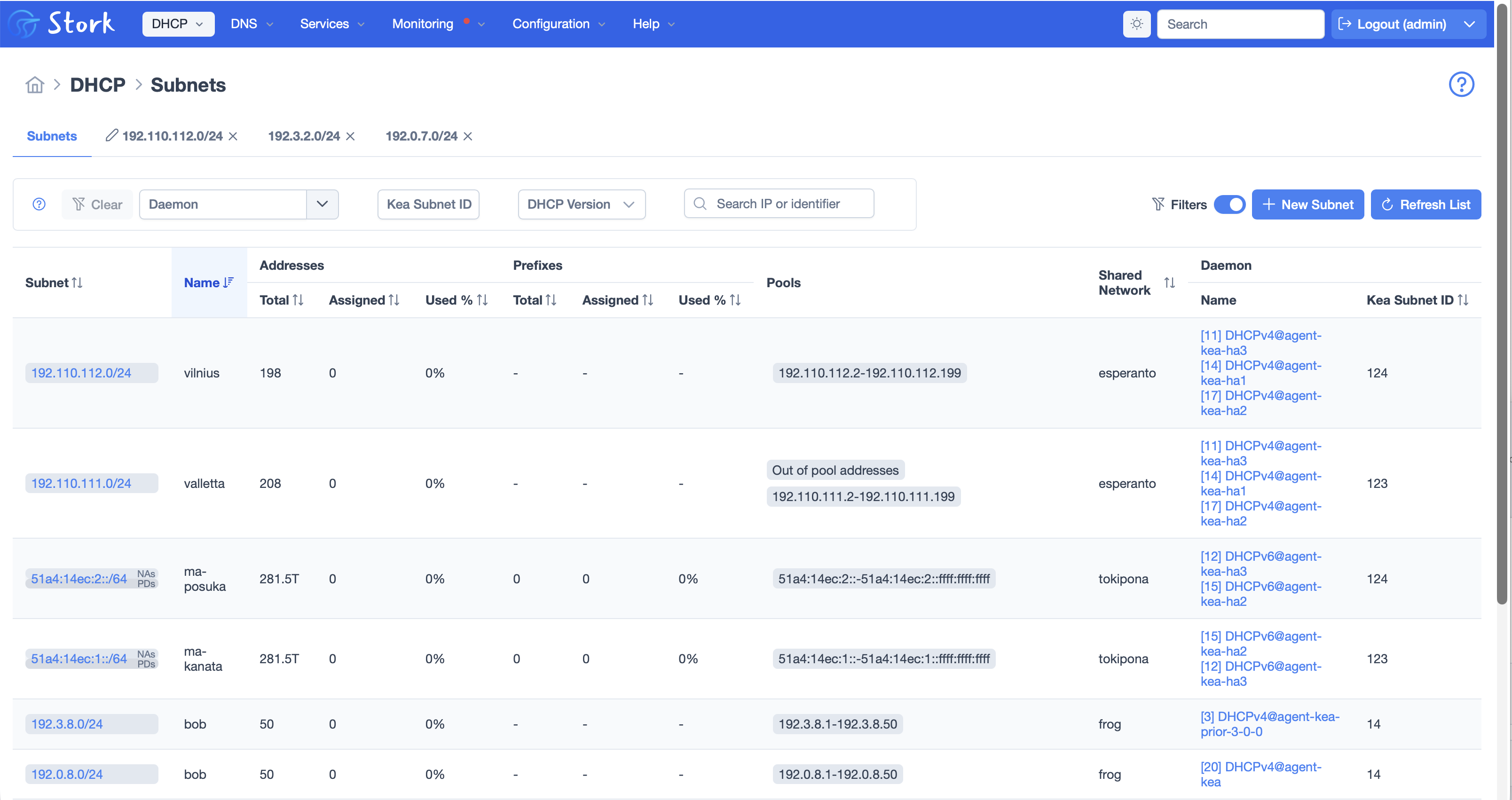Clear the filters with Clear button
The height and width of the screenshot is (800, 1512).
[97, 204]
